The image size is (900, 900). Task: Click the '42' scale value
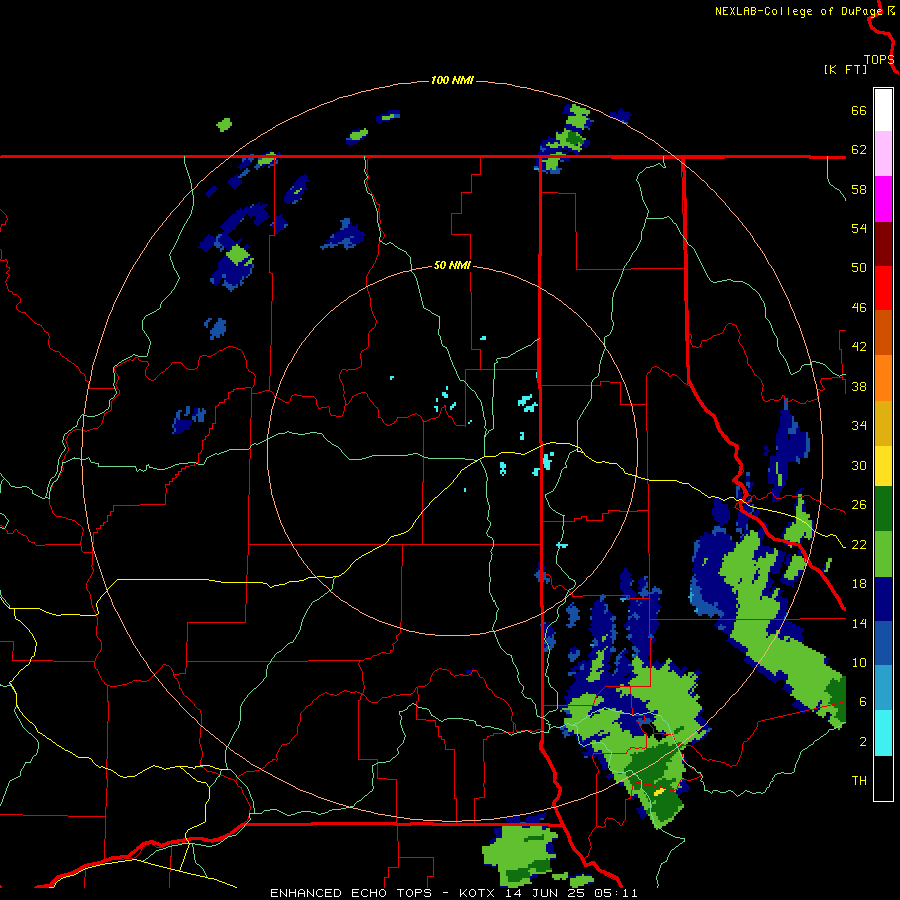tap(859, 346)
